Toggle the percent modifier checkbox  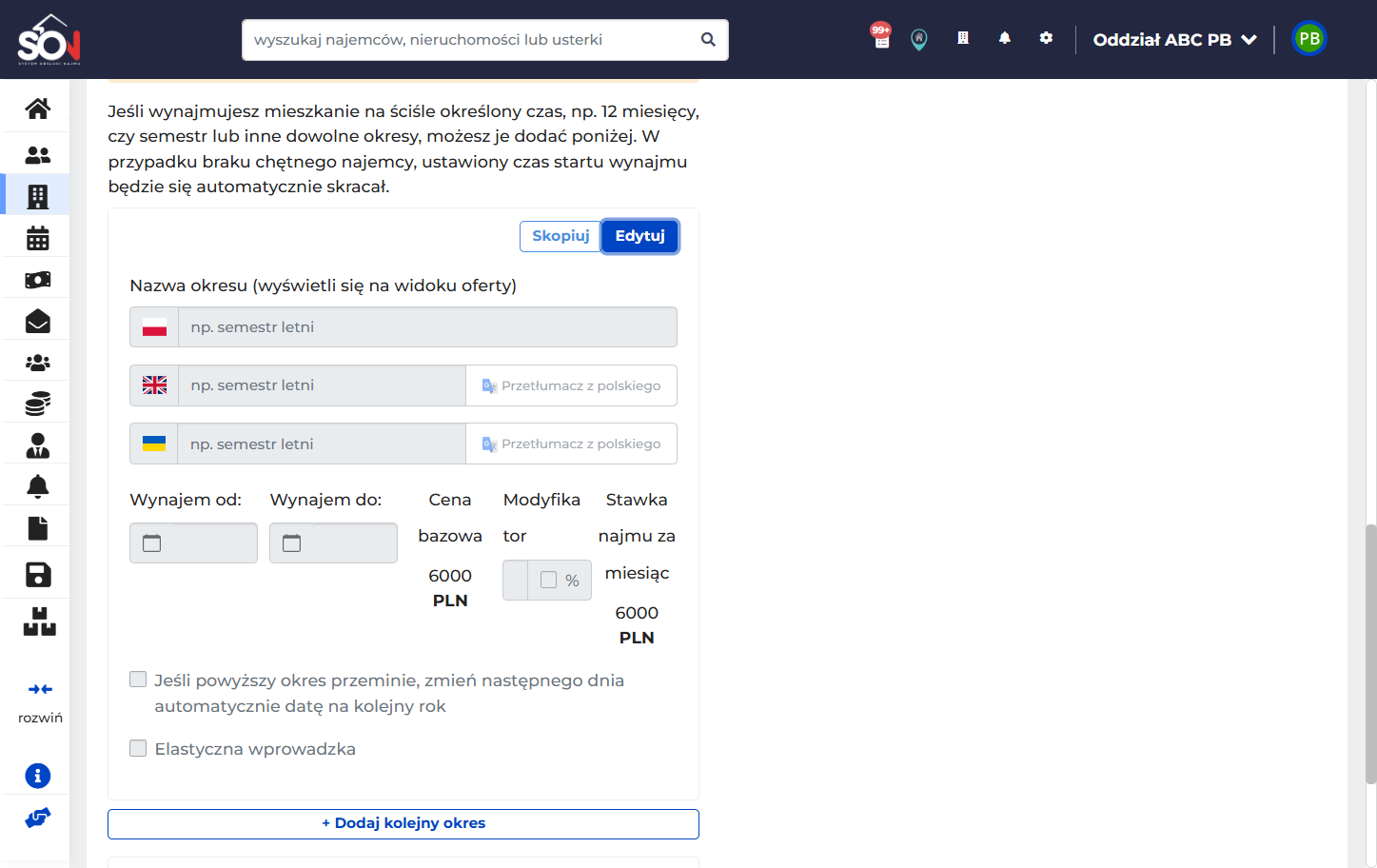(x=549, y=580)
